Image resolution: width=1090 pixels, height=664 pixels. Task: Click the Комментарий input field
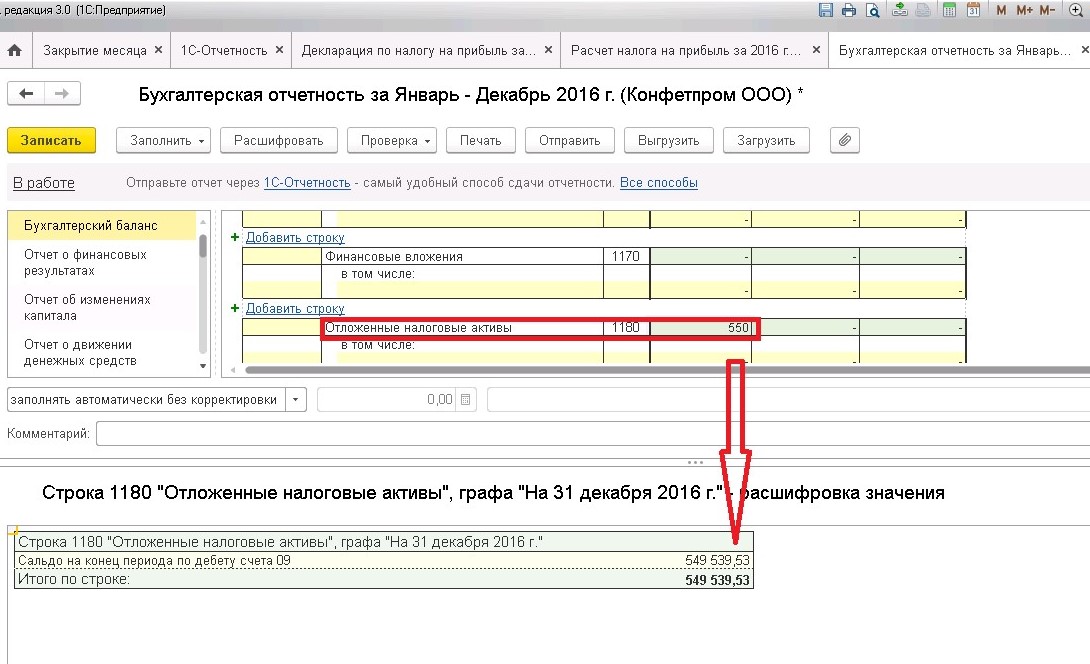coord(593,433)
